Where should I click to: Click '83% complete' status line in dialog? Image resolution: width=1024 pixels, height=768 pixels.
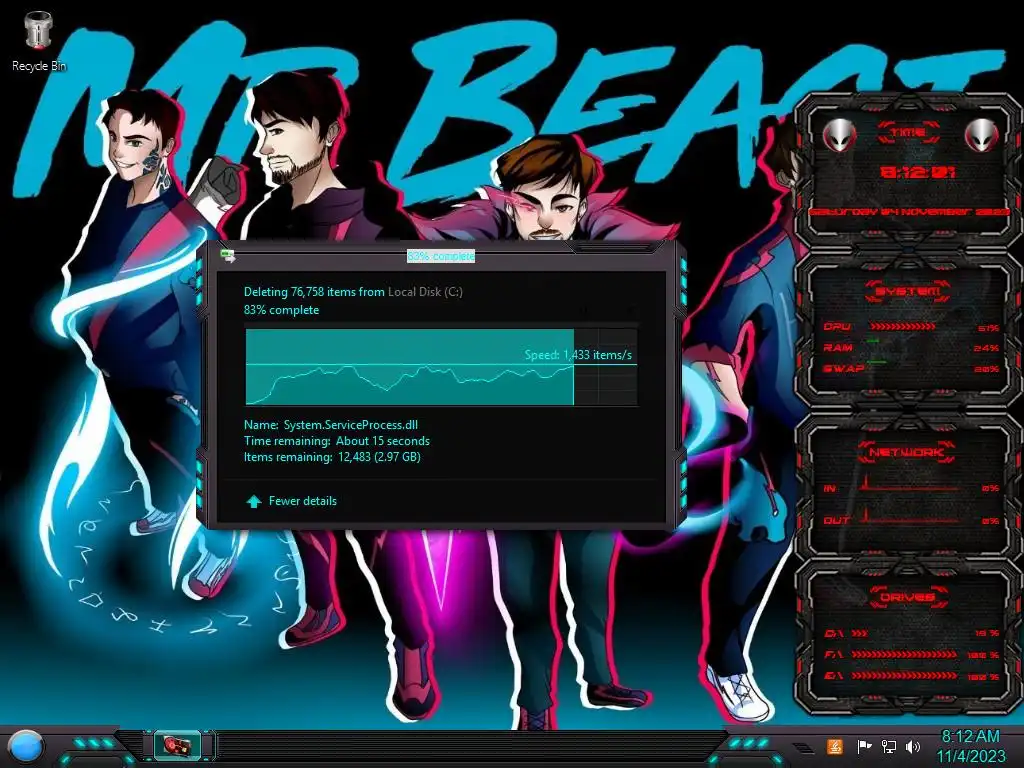pos(281,310)
